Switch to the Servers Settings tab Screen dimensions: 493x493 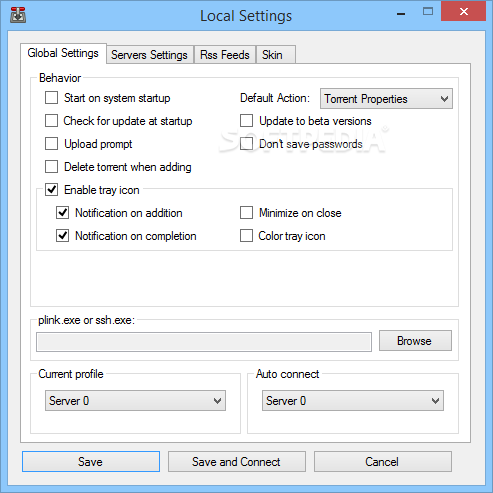[x=150, y=55]
